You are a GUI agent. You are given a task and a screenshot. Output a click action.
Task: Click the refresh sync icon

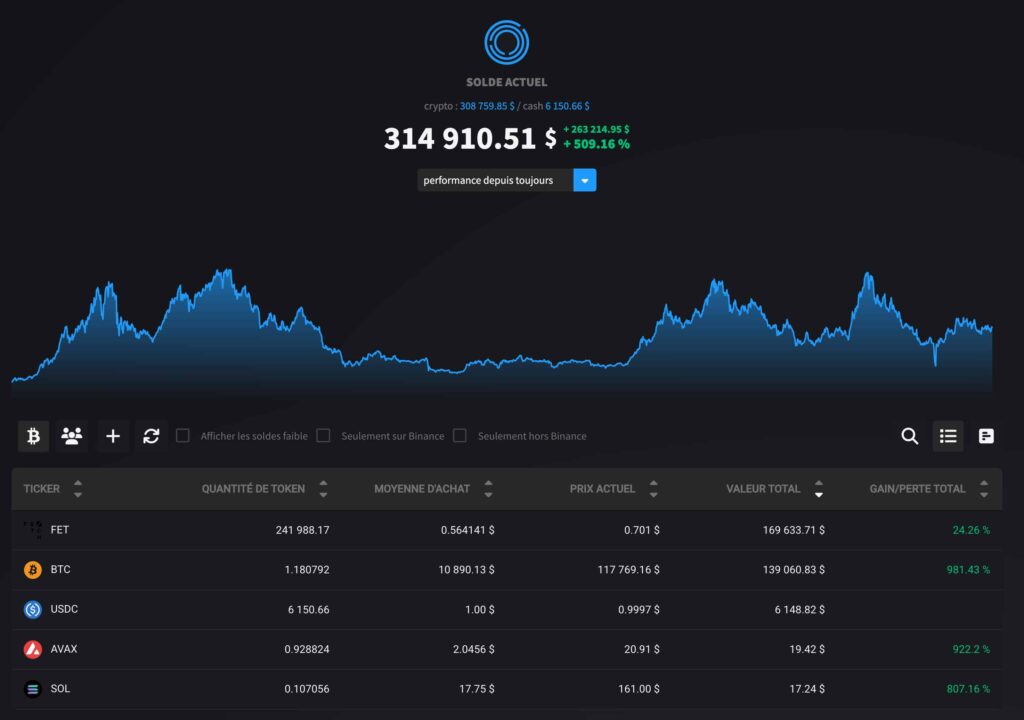tap(151, 436)
